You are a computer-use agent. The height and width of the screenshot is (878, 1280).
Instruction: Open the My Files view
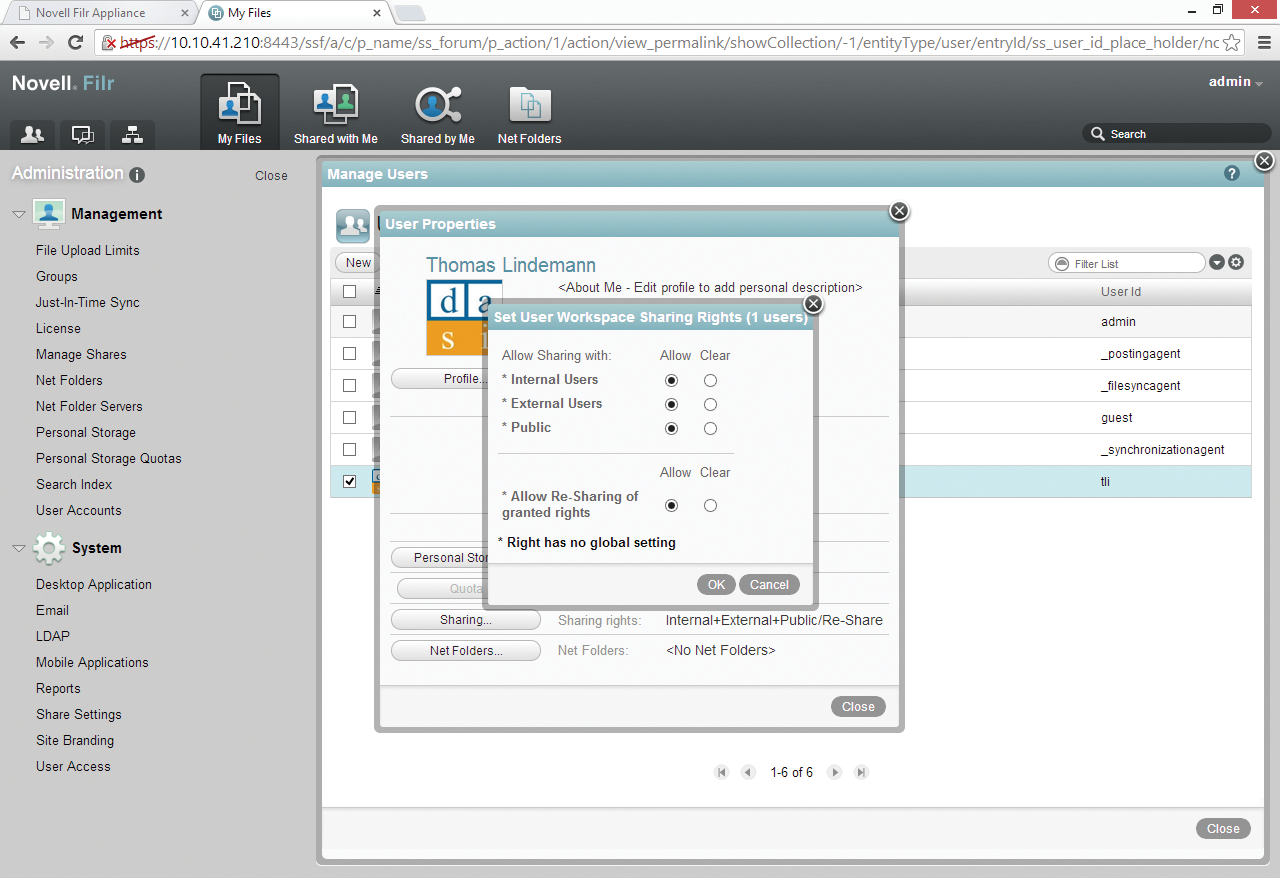(240, 114)
